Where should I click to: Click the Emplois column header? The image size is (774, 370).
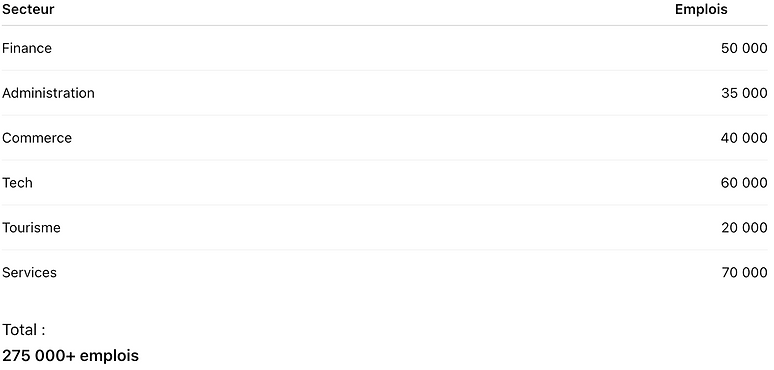coord(701,9)
